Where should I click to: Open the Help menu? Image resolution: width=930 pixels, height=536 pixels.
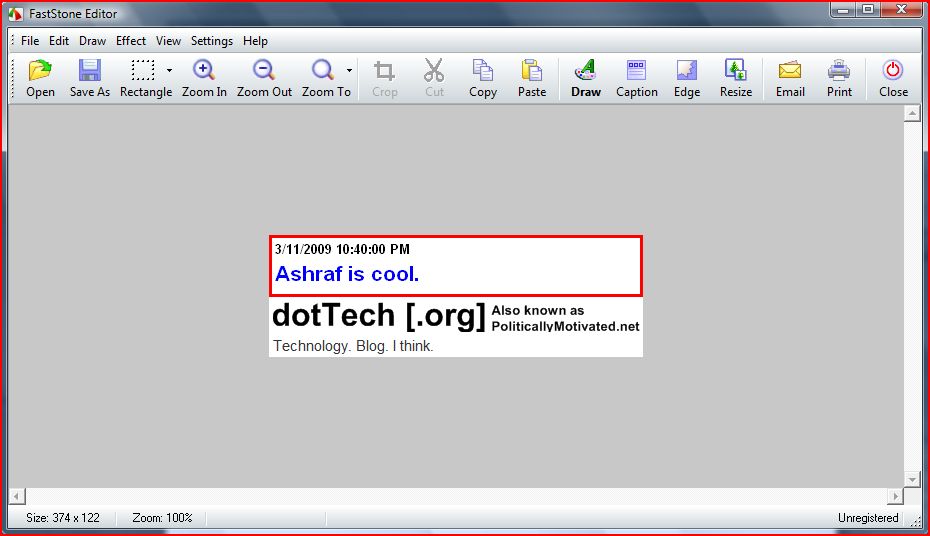coord(255,41)
